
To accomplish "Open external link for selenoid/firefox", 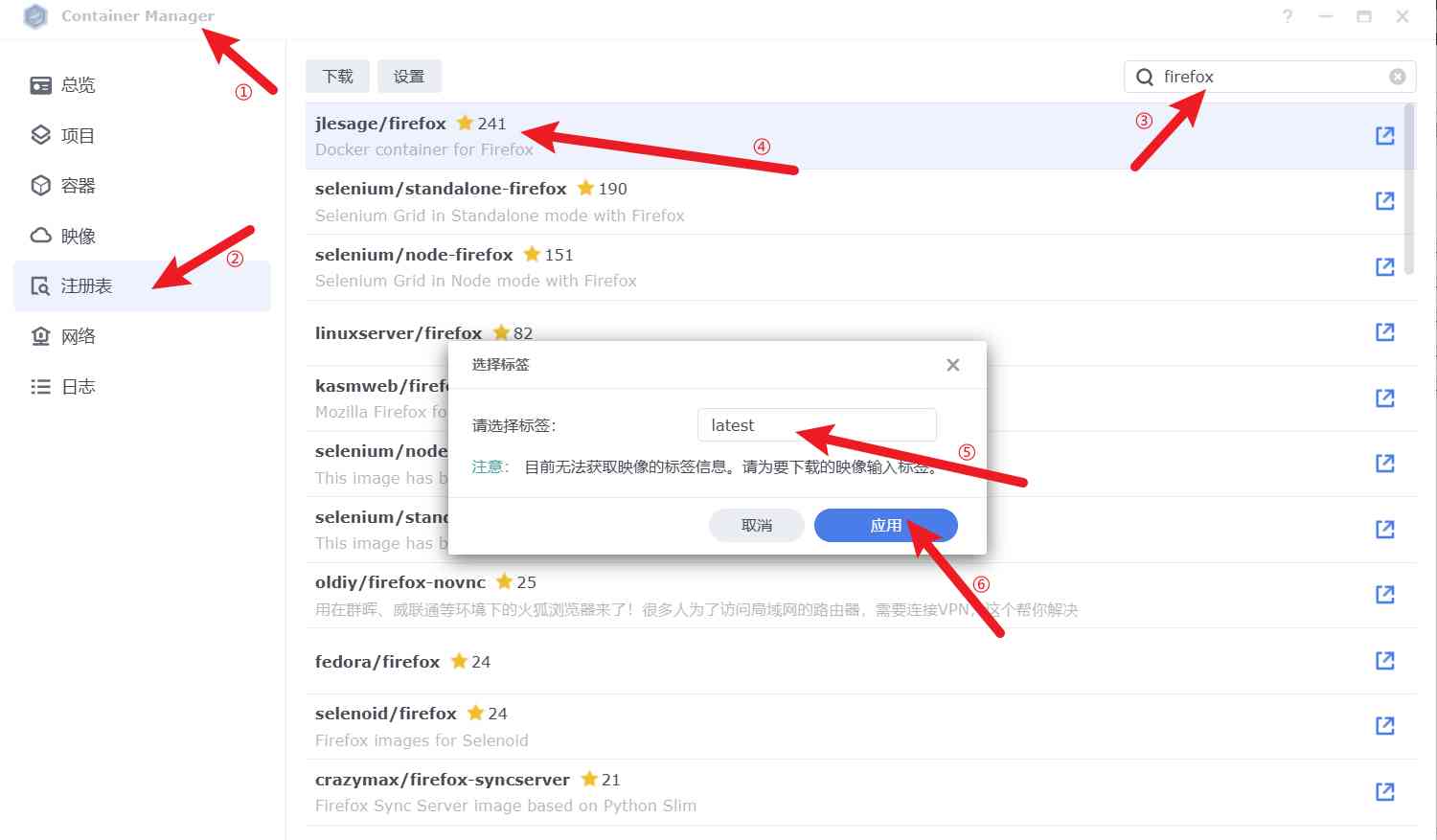I will pyautogui.click(x=1385, y=726).
